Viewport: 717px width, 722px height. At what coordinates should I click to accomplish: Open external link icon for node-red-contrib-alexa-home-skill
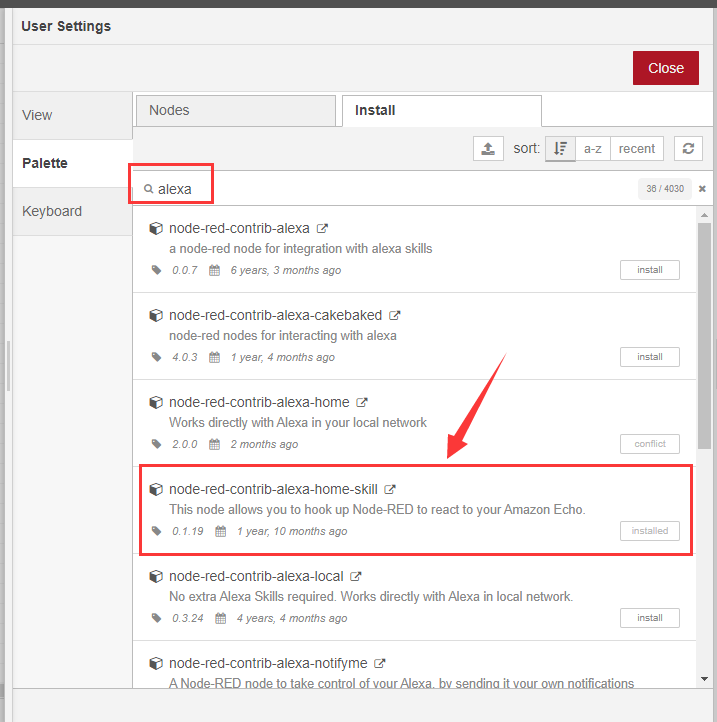[x=390, y=489]
